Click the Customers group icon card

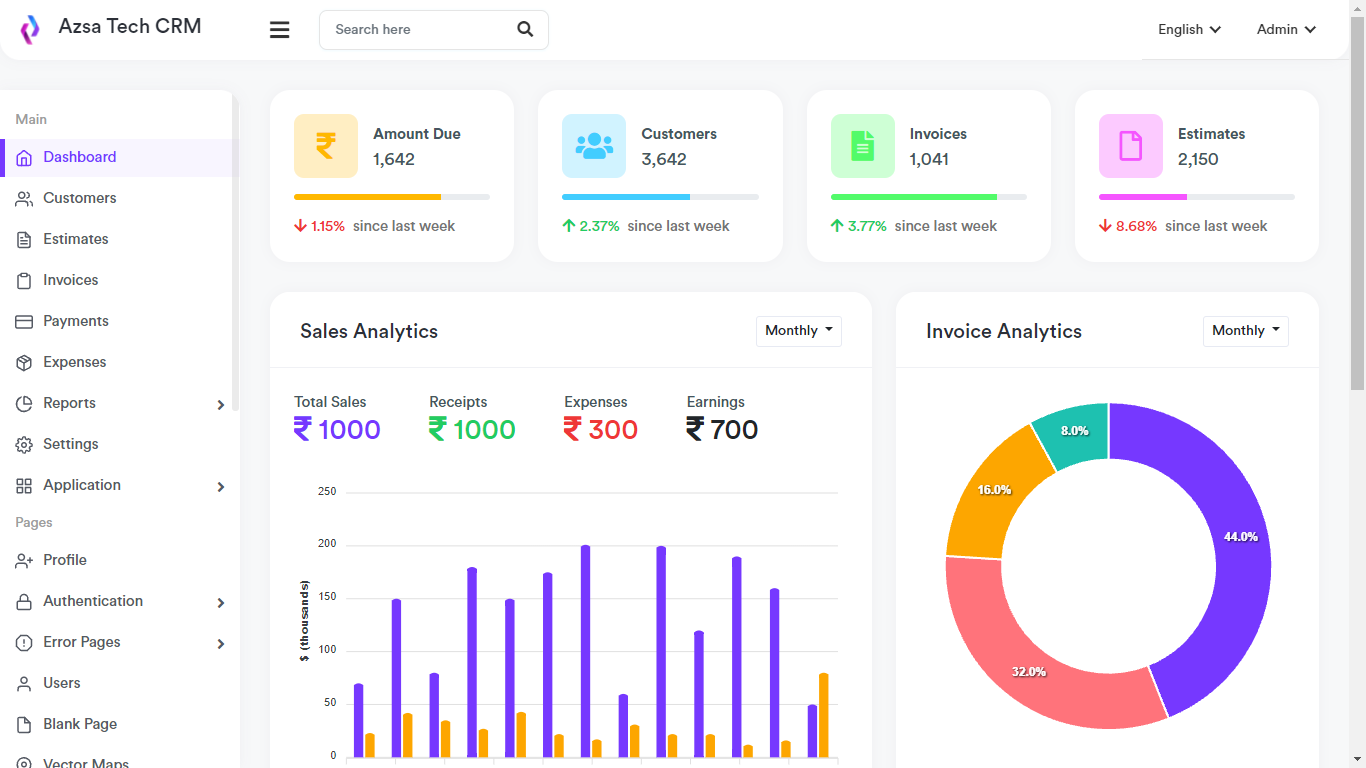click(594, 146)
